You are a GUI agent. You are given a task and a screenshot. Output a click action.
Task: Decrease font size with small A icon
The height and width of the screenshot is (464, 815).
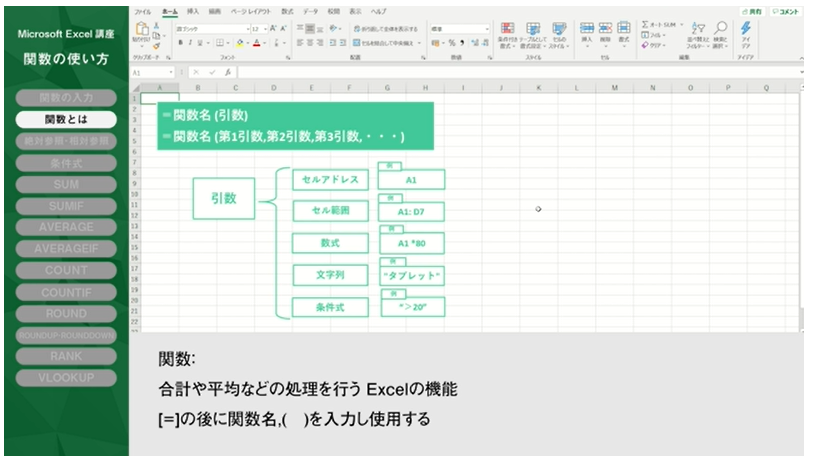pyautogui.click(x=283, y=29)
